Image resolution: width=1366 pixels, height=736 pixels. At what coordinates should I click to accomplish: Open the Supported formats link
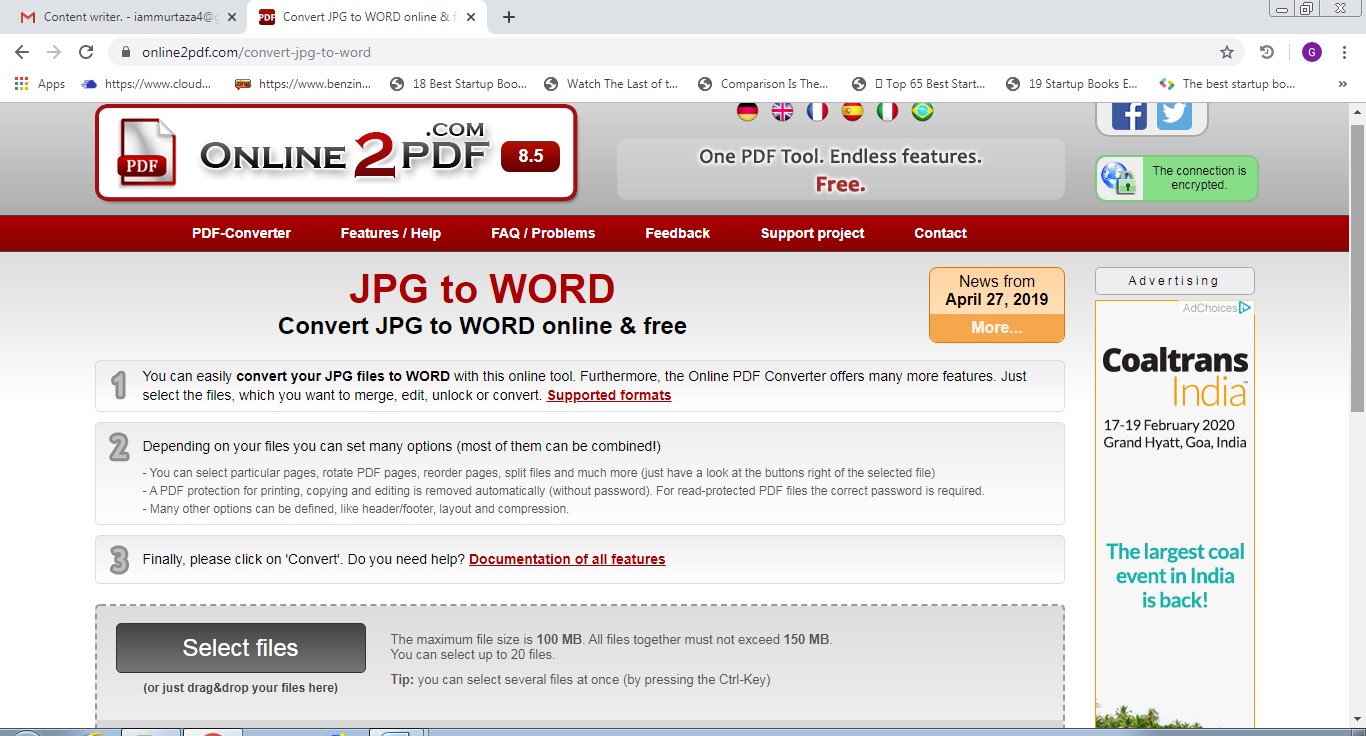click(609, 395)
